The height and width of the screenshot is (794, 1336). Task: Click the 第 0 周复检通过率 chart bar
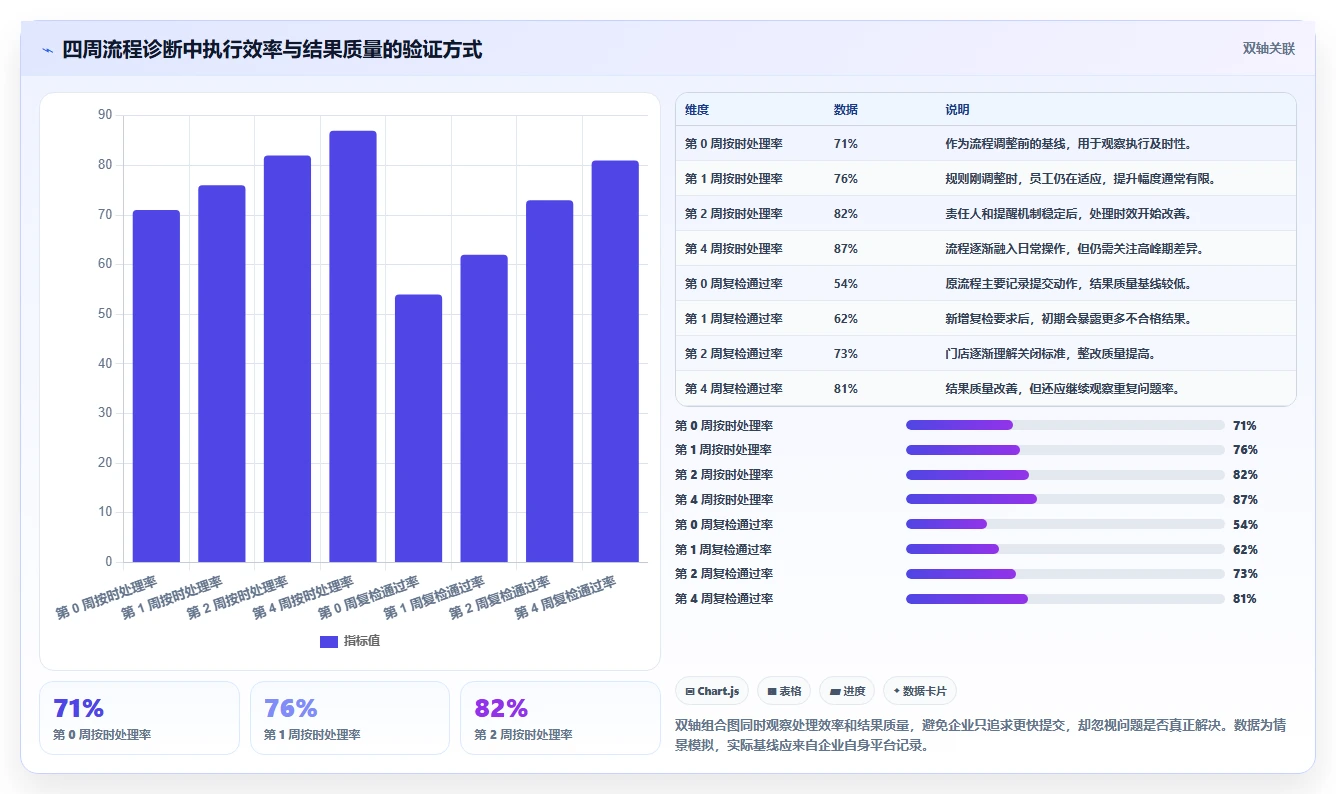(418, 428)
